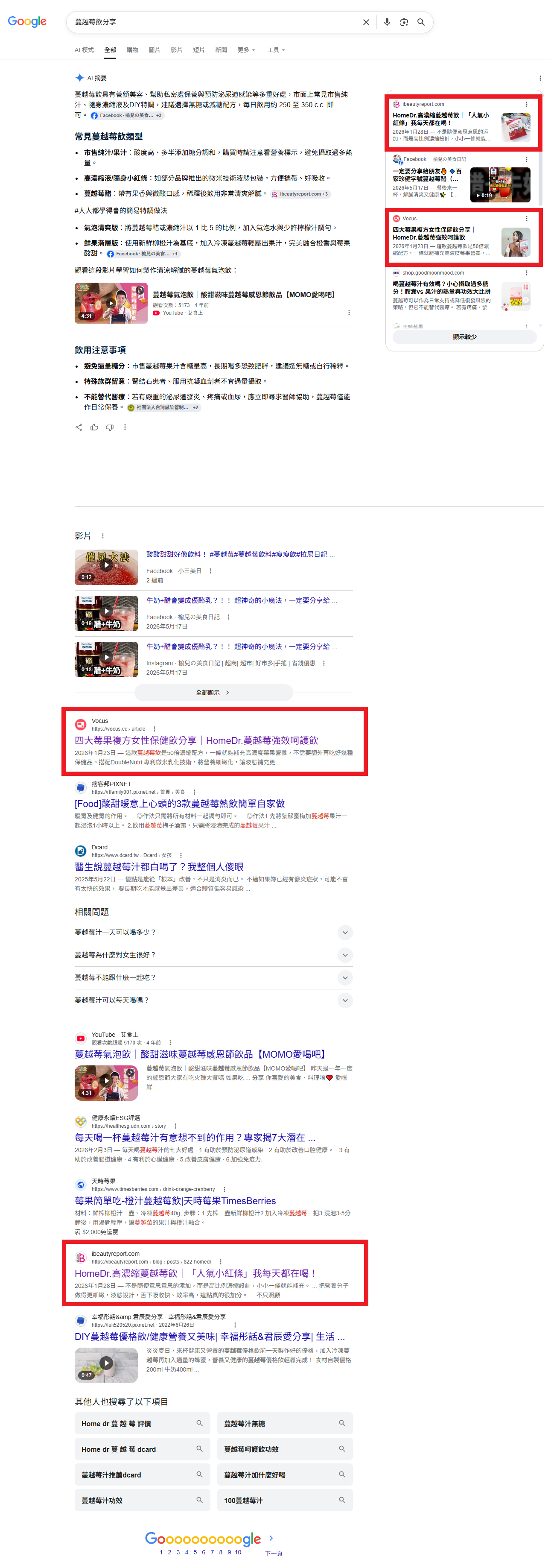Expand the question 蔓越莓汁一天可以喝多少？
551x1568 pixels.
tap(213, 933)
